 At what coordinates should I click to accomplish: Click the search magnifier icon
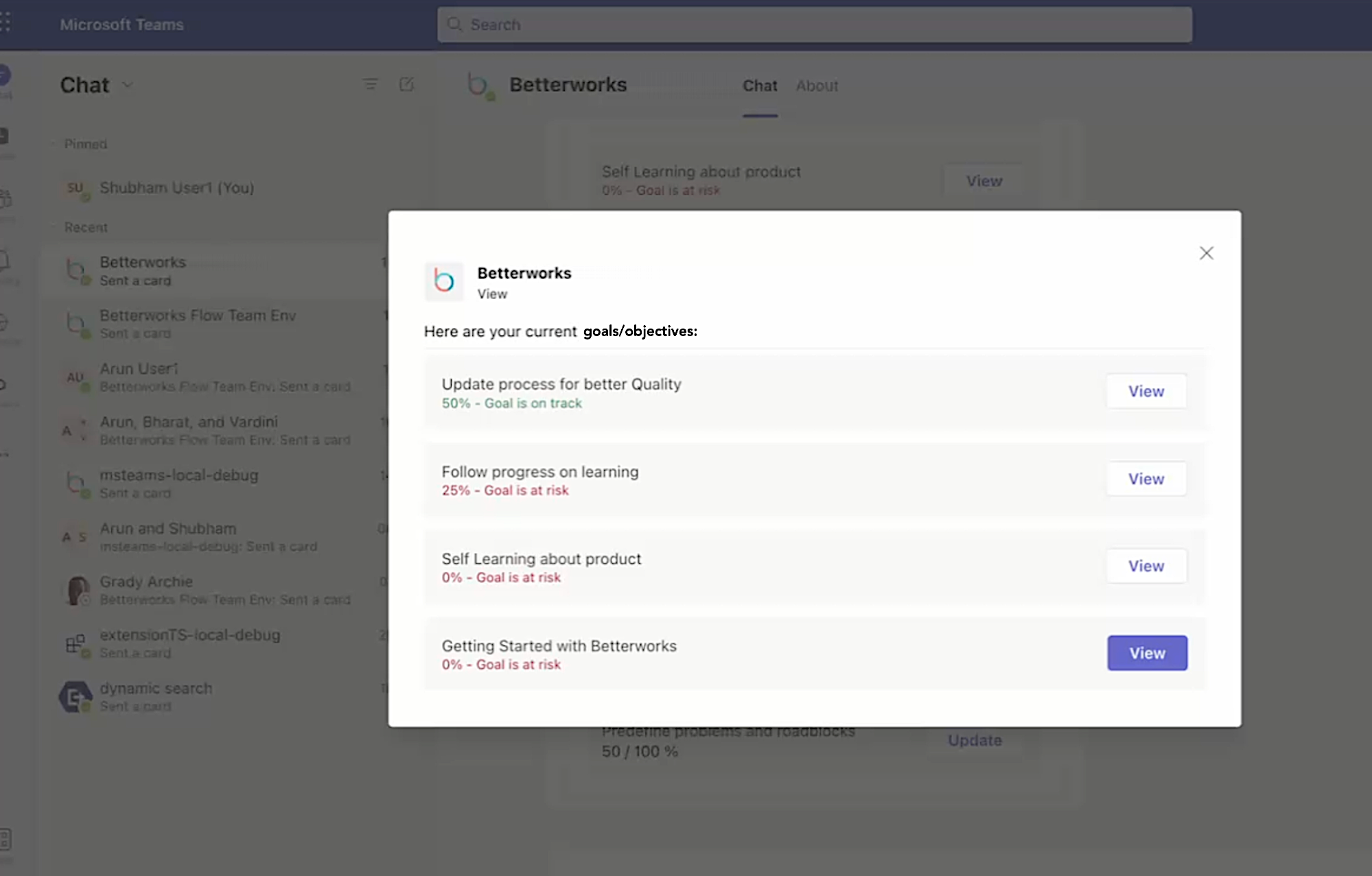(454, 25)
